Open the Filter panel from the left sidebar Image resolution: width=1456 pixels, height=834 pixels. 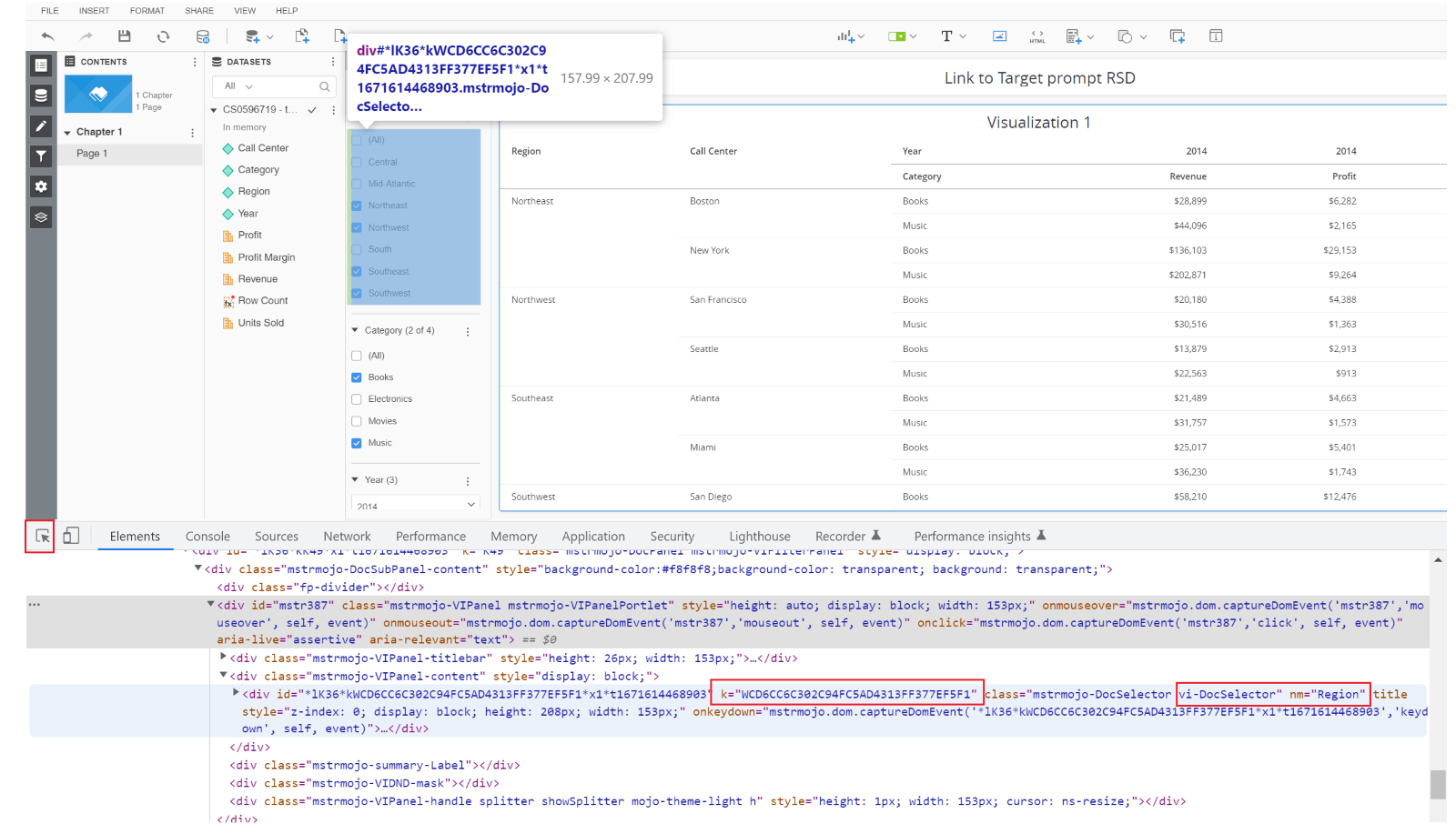coord(41,156)
